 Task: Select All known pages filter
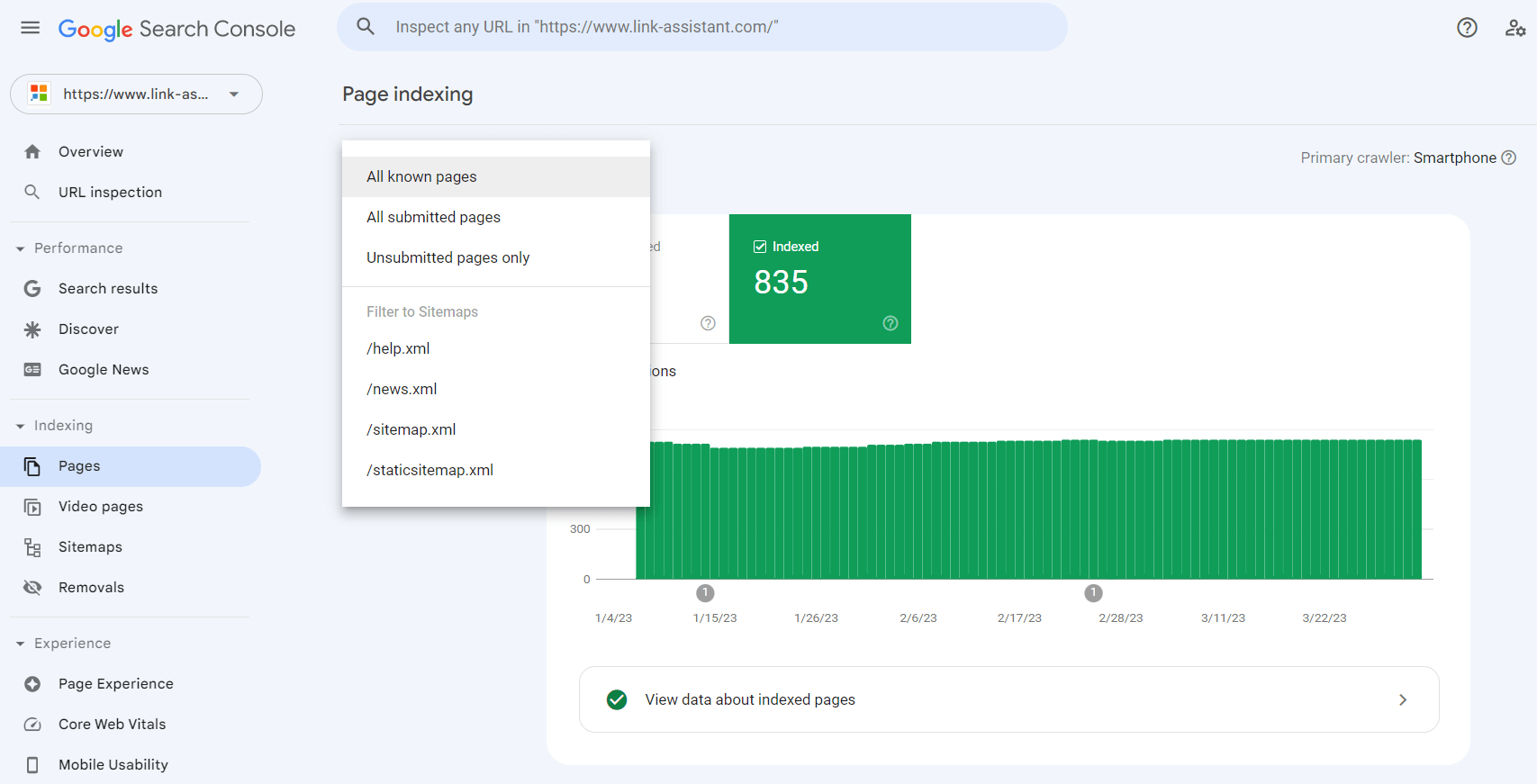496,176
